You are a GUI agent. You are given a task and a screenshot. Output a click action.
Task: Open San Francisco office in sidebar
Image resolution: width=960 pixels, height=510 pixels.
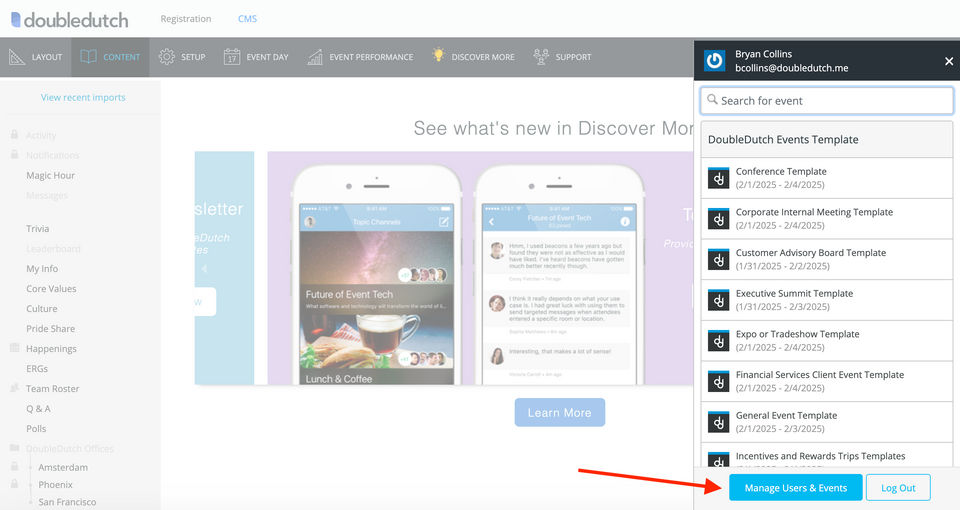[x=67, y=502]
